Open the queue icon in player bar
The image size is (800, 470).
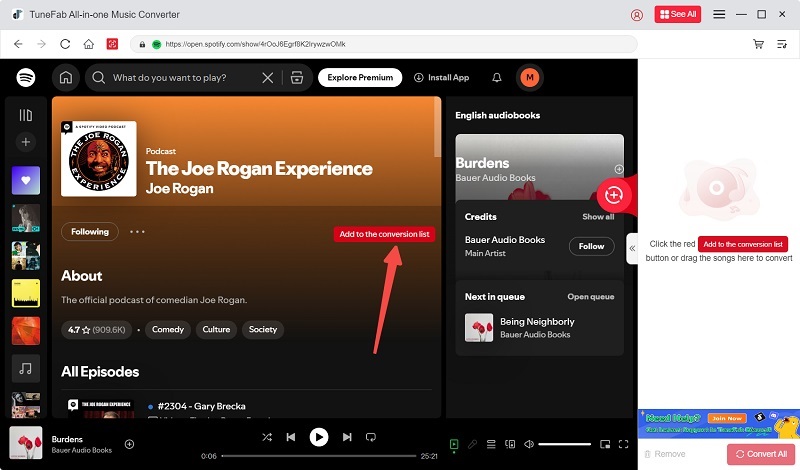pyautogui.click(x=491, y=444)
